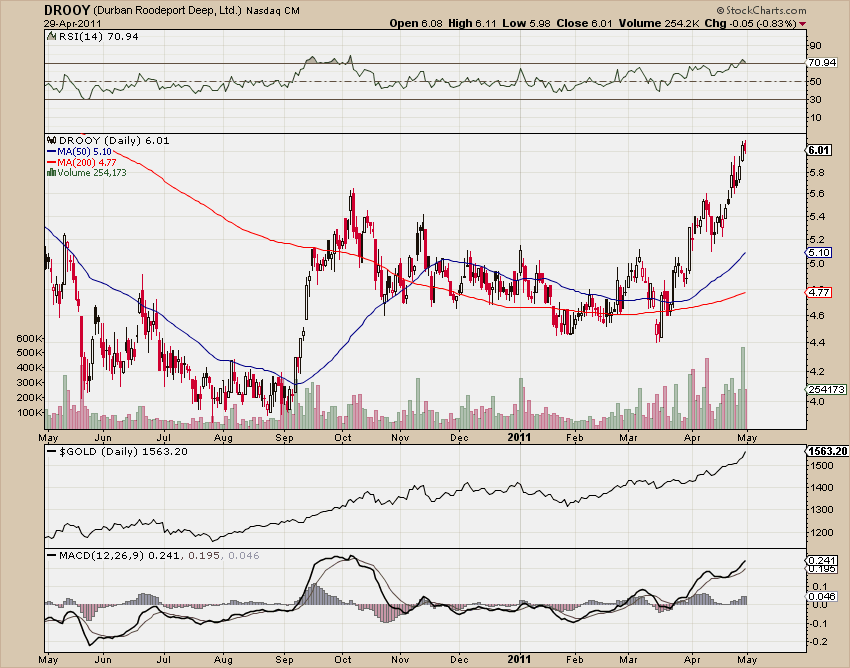Click the Volume 254.2K value in the header
850x668 pixels.
[659, 23]
